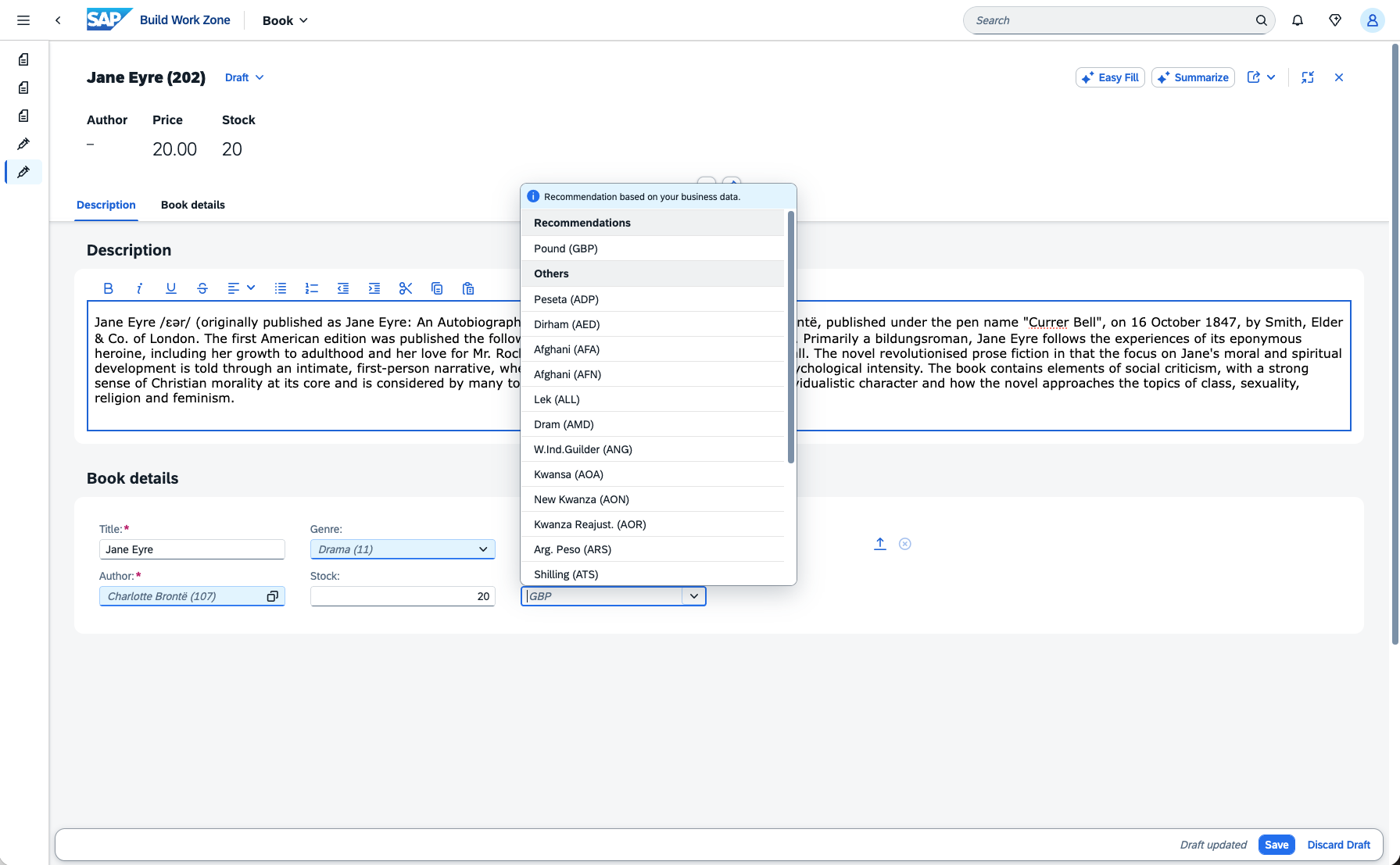Screen dimensions: 1400x865
Task: Expand the Book menu
Action: pos(285,20)
